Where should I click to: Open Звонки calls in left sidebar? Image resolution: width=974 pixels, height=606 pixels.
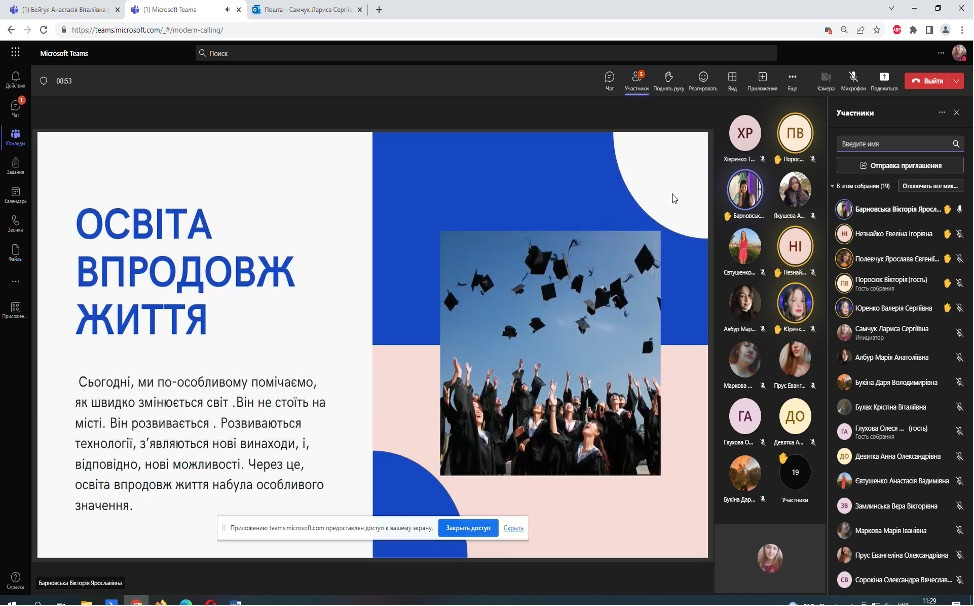pyautogui.click(x=16, y=224)
